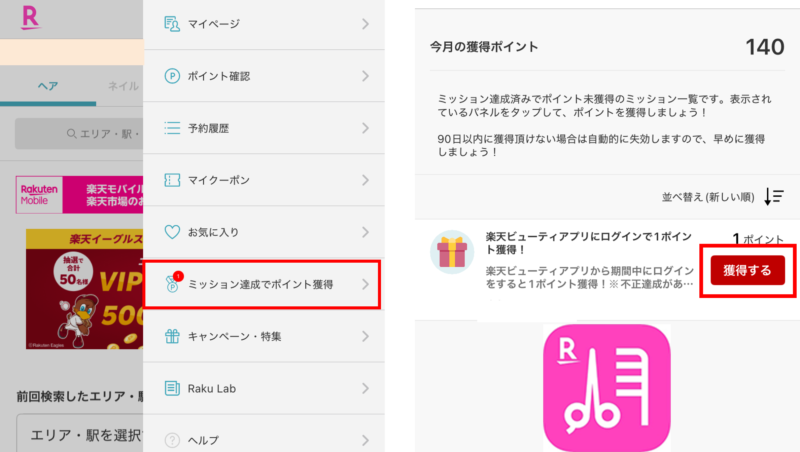Open 予約履歴 list icon
This screenshot has width=800, height=452.
pyautogui.click(x=172, y=128)
